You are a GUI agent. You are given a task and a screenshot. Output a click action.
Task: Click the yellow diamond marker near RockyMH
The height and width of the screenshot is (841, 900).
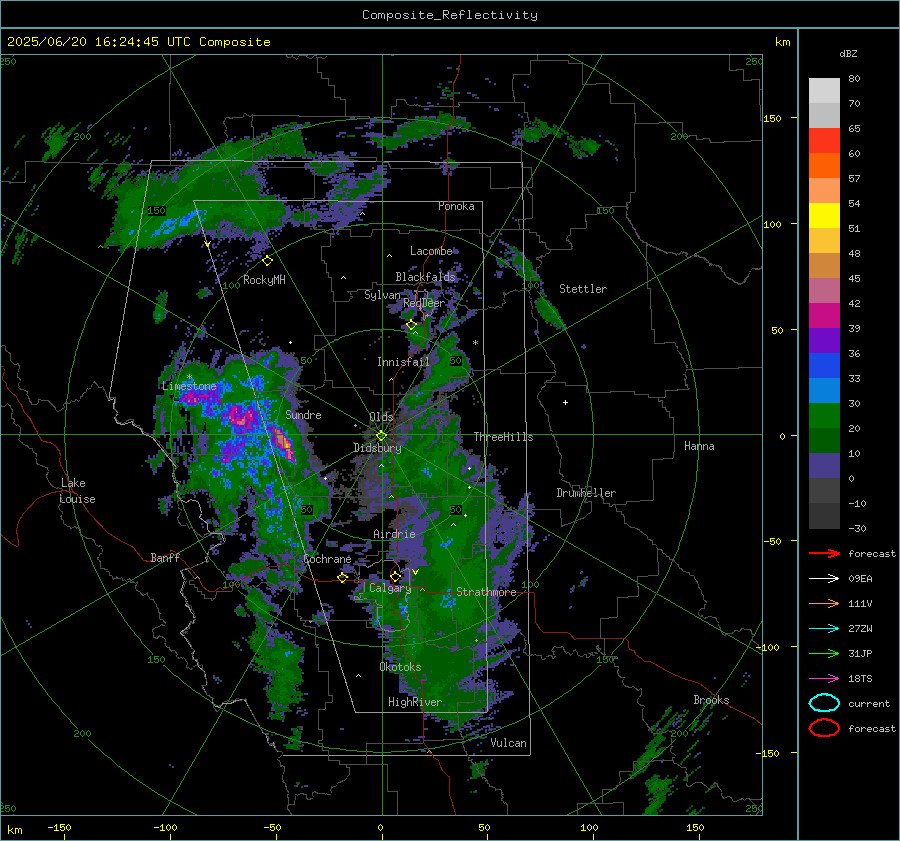tap(267, 261)
